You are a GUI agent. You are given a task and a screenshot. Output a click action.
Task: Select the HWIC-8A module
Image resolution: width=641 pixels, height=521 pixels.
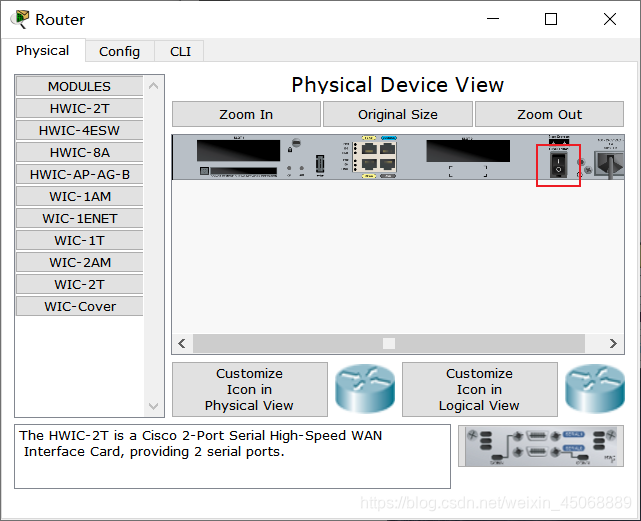tap(80, 153)
